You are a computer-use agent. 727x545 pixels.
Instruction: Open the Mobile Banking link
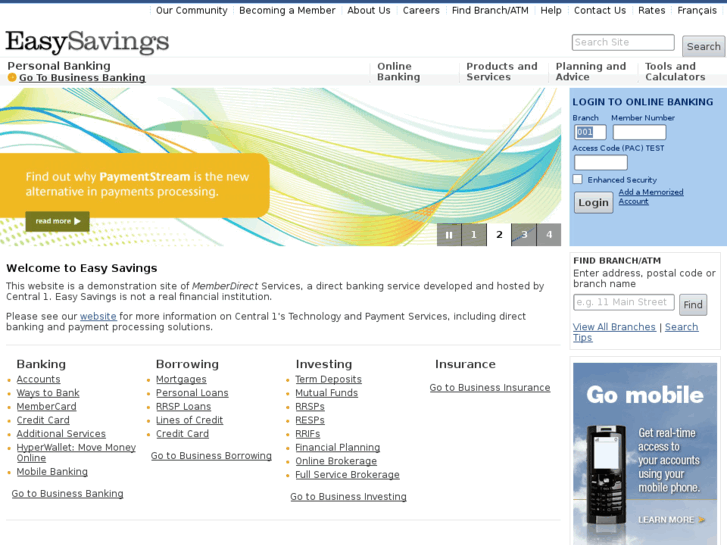coord(52,472)
